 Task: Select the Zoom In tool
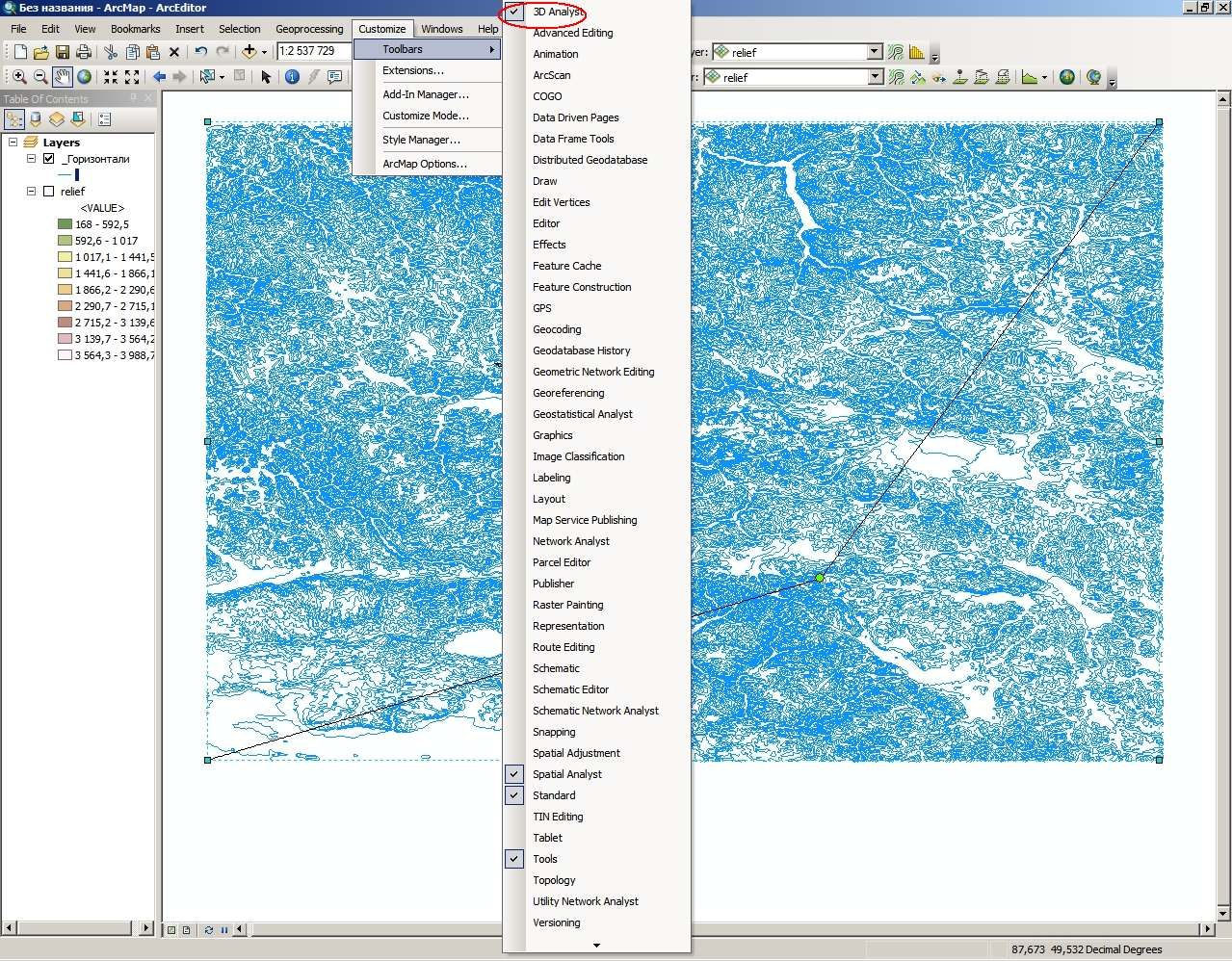19,77
